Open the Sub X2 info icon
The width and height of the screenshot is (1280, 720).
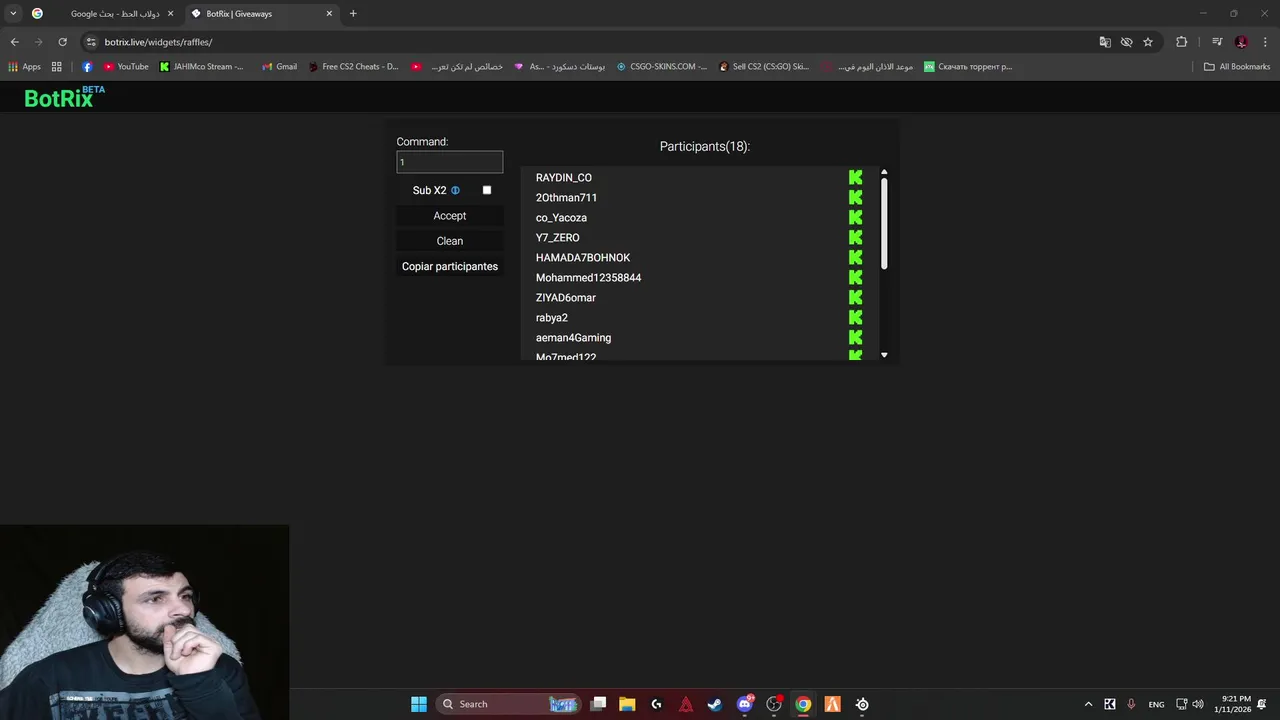(455, 190)
